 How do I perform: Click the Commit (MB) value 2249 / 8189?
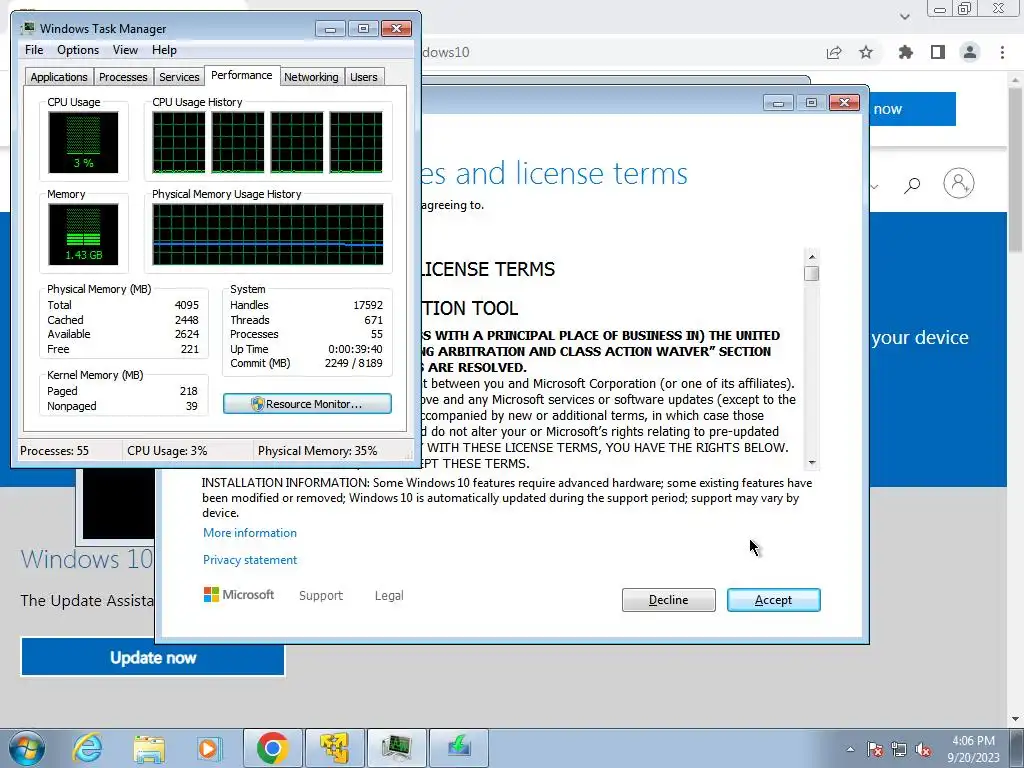pyautogui.click(x=353, y=364)
